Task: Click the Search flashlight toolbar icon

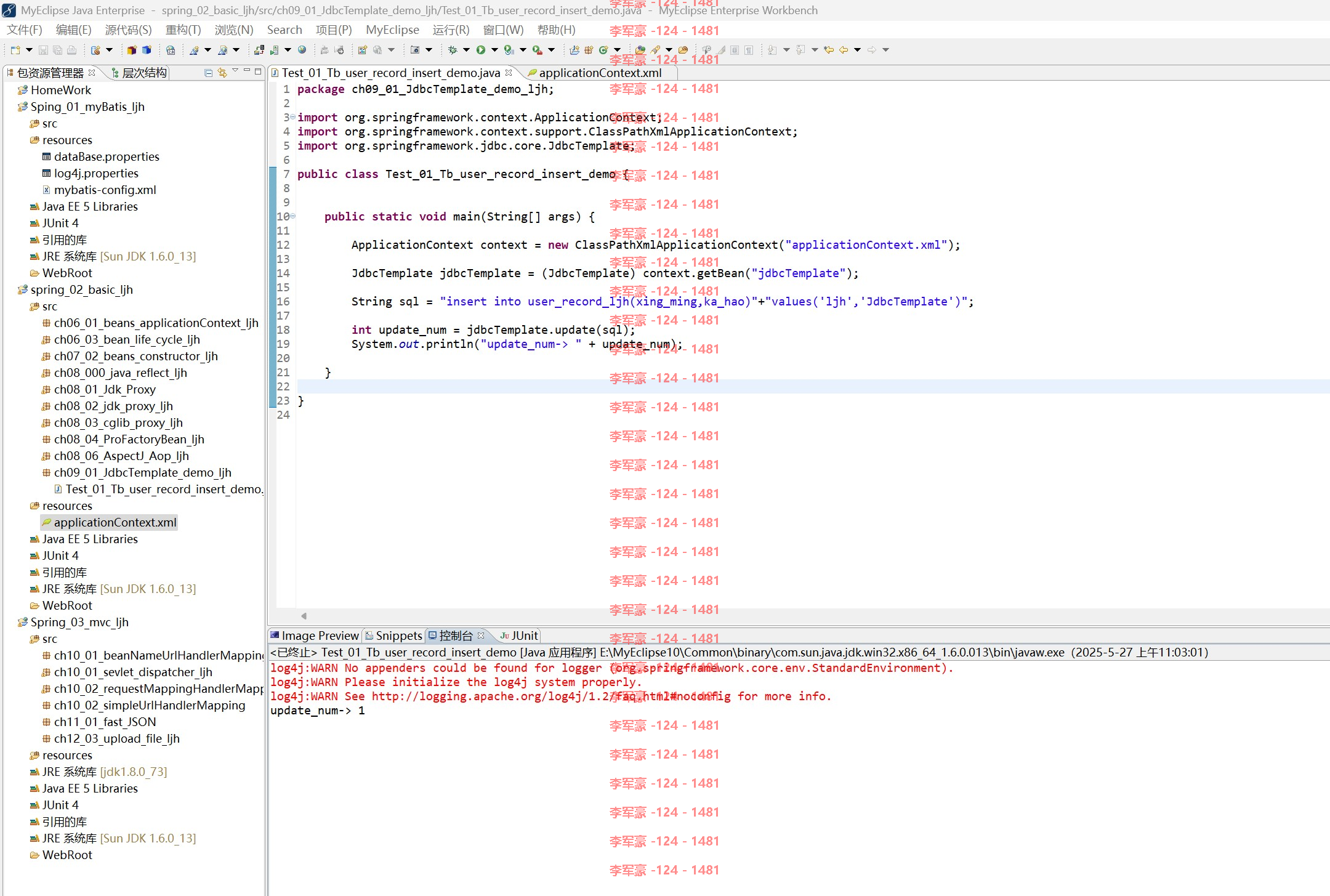Action: coord(656,50)
